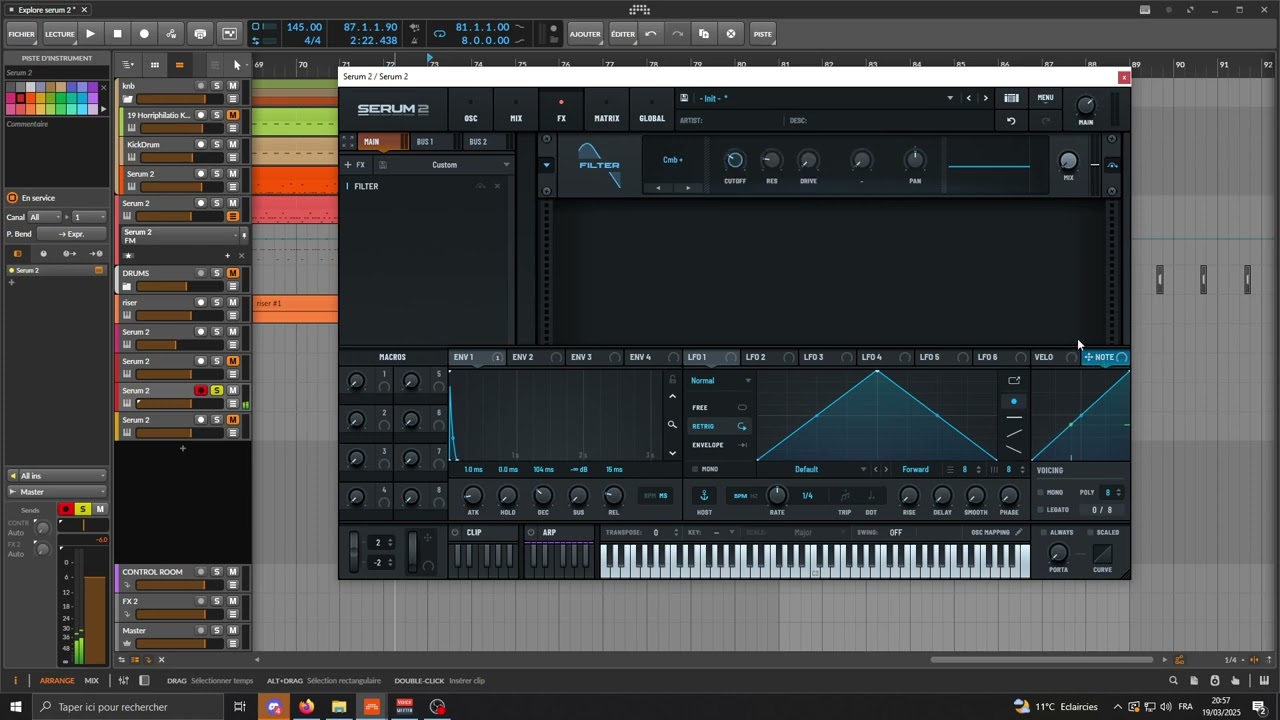Open the Serum preset name dropdown arrow
This screenshot has height=720, width=1280.
(950, 98)
